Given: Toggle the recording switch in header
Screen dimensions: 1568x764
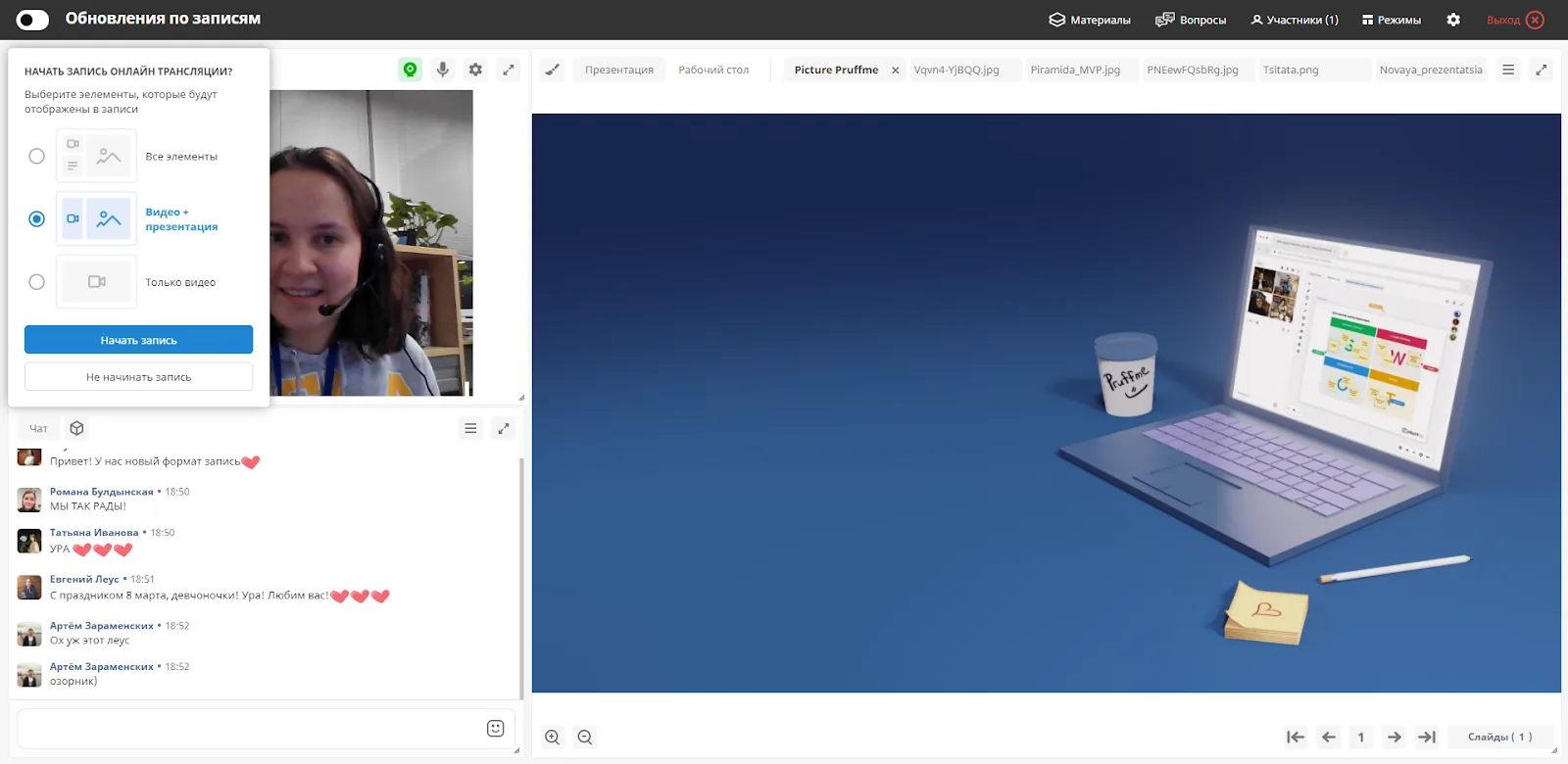Looking at the screenshot, I should [x=33, y=20].
